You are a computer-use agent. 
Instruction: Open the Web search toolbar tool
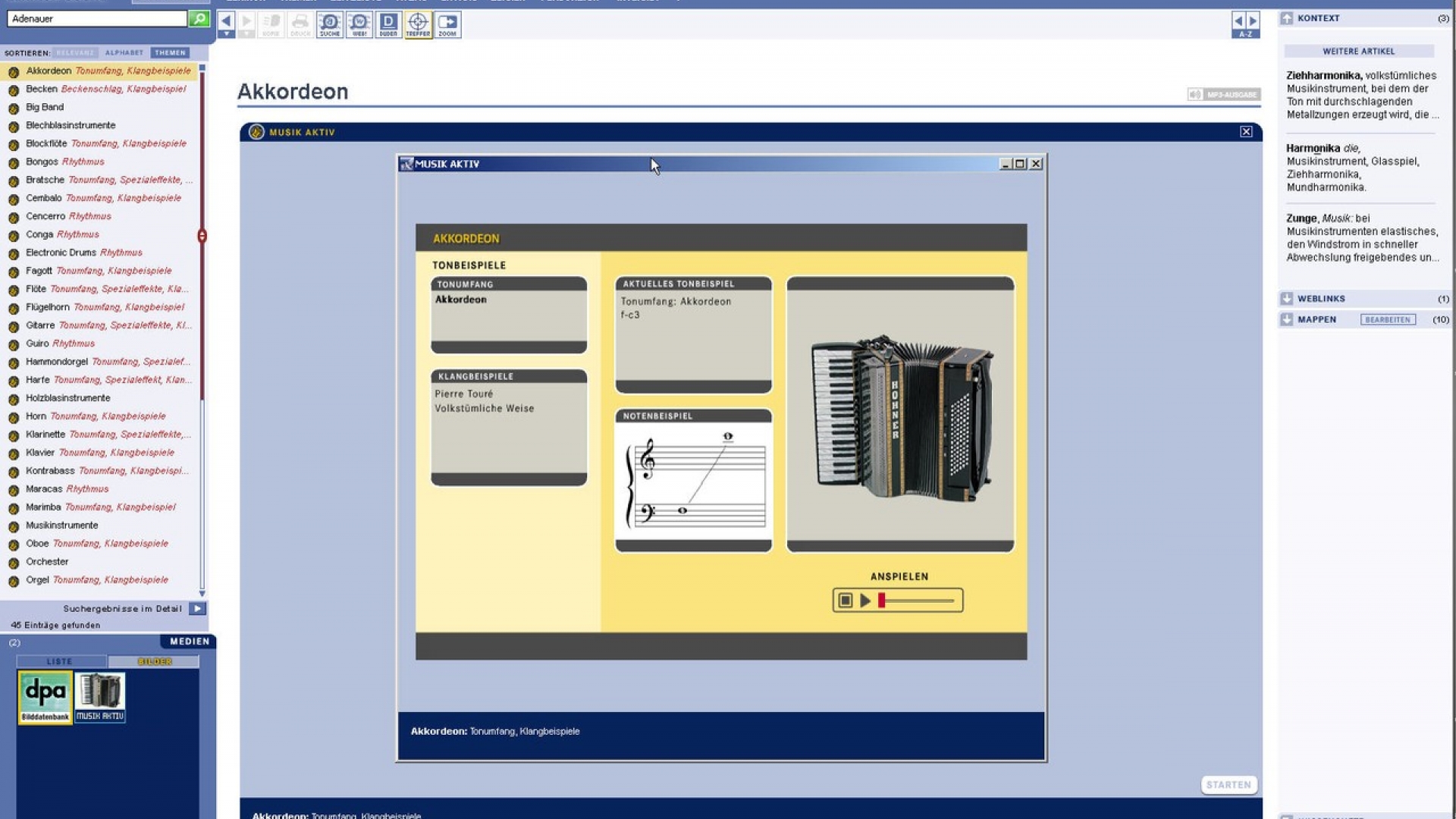tap(359, 24)
